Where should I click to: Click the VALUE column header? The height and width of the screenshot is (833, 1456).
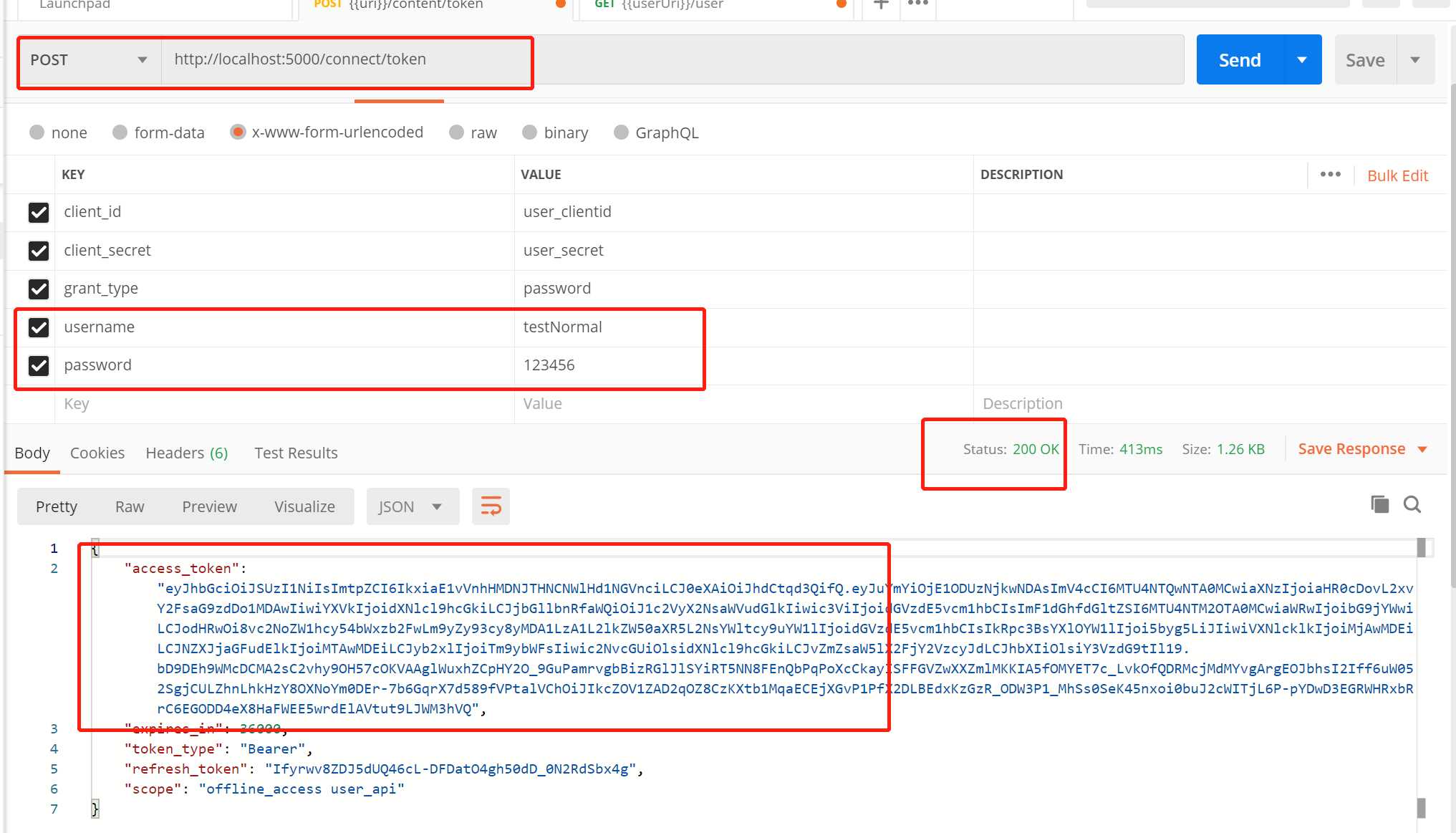[x=541, y=175]
